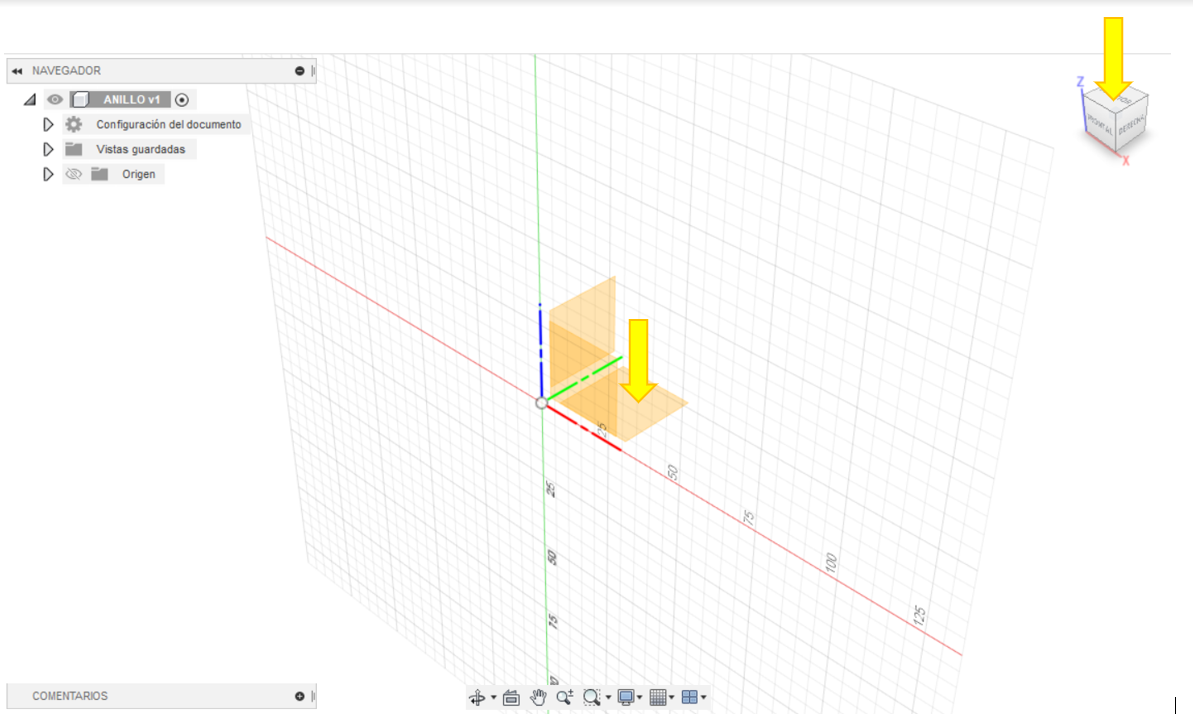Image resolution: width=1193 pixels, height=720 pixels.
Task: Click the Viewports layout icon
Action: coord(690,697)
